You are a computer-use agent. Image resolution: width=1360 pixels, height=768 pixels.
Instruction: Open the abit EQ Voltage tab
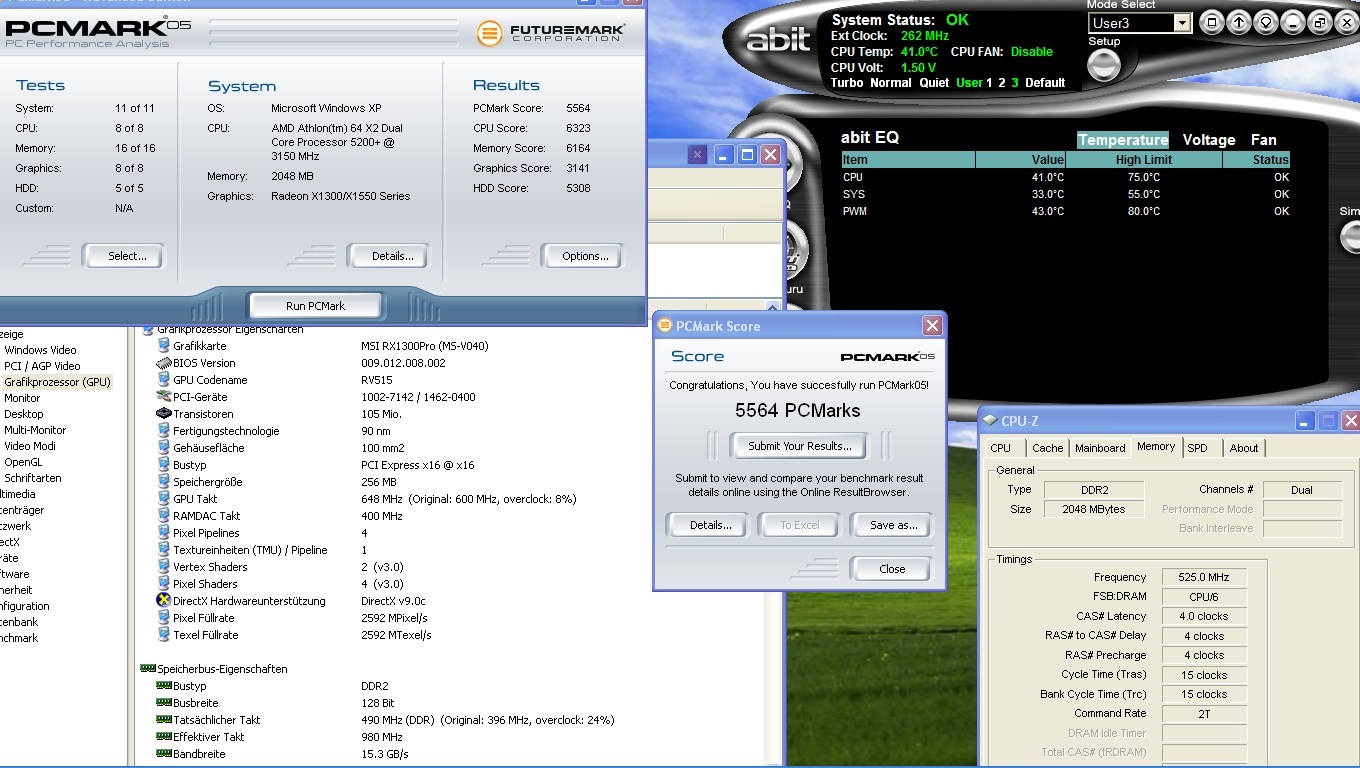(x=1209, y=140)
